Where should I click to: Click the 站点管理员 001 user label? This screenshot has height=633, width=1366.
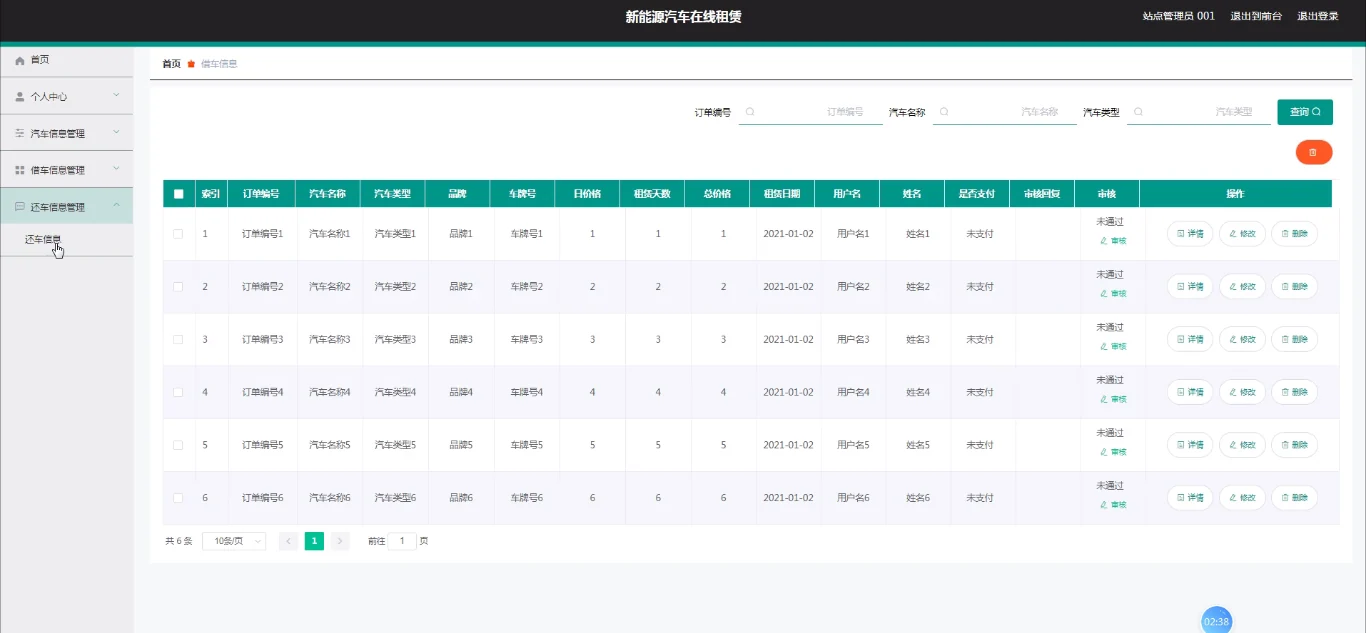[1179, 16]
